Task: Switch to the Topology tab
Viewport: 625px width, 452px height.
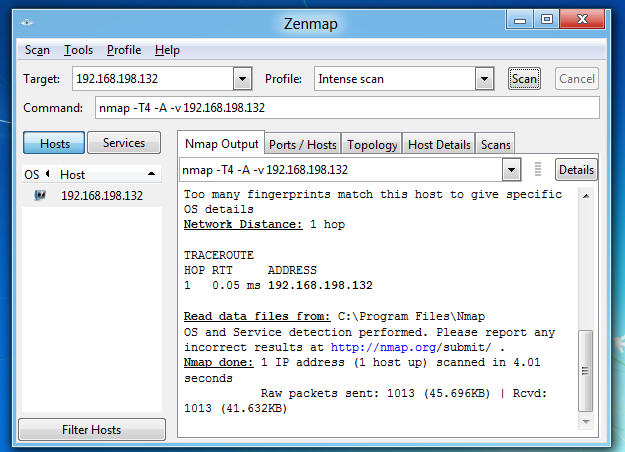Action: tap(372, 145)
